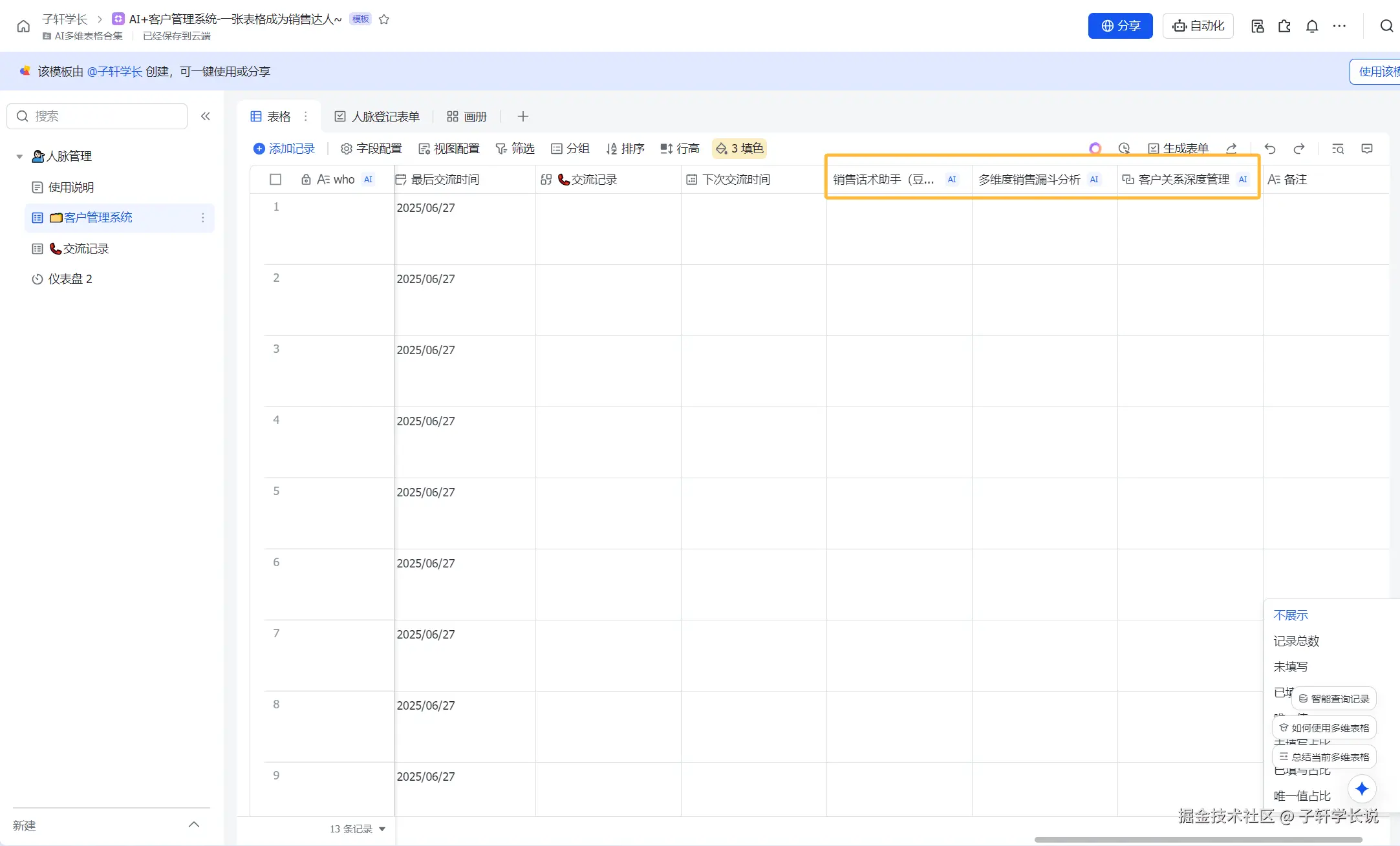Viewport: 1400px width, 846px height.
Task: Expand the 新建 panel chevron
Action: (x=193, y=825)
